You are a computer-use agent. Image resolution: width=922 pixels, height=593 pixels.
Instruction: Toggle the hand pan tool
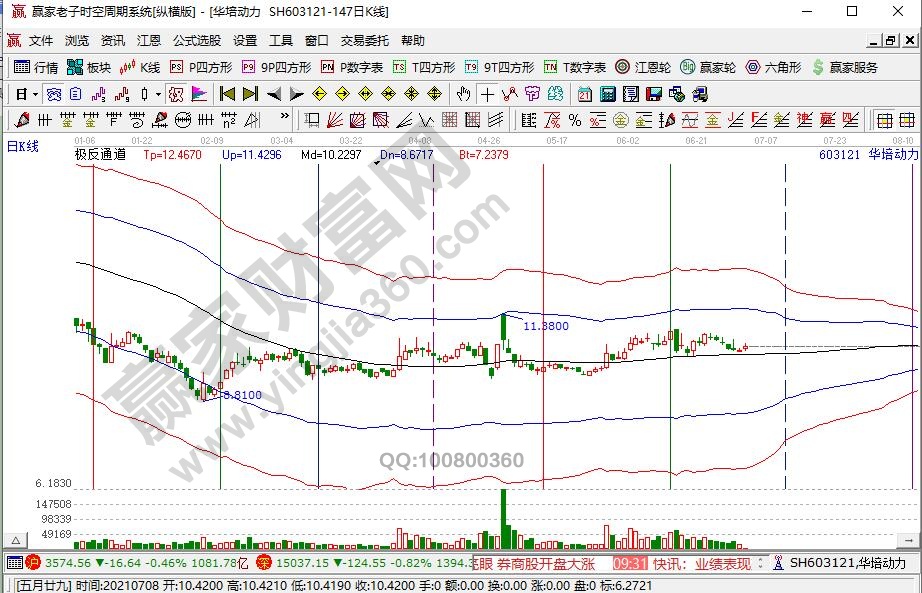tap(463, 94)
